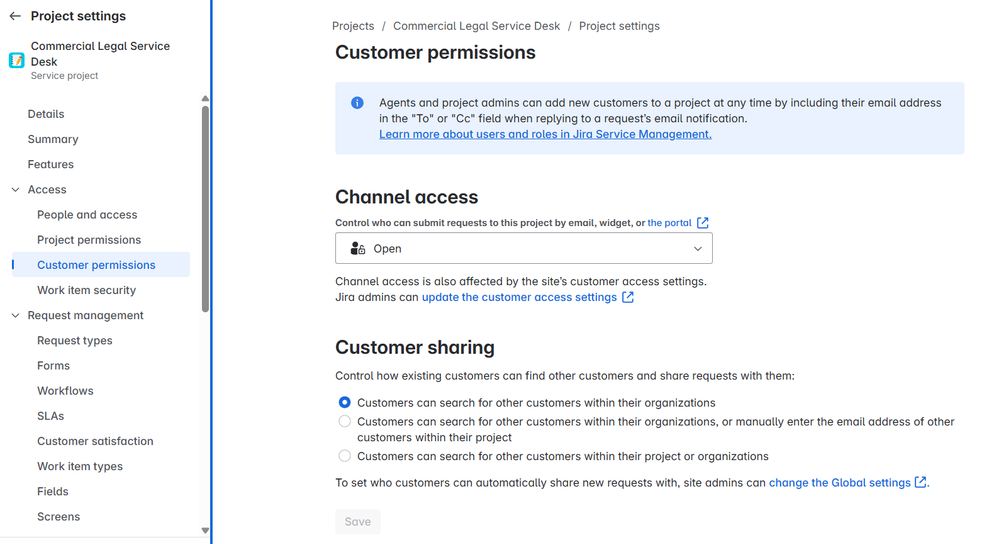999x544 pixels.
Task: Open Project permissions in sidebar
Action: click(x=89, y=240)
